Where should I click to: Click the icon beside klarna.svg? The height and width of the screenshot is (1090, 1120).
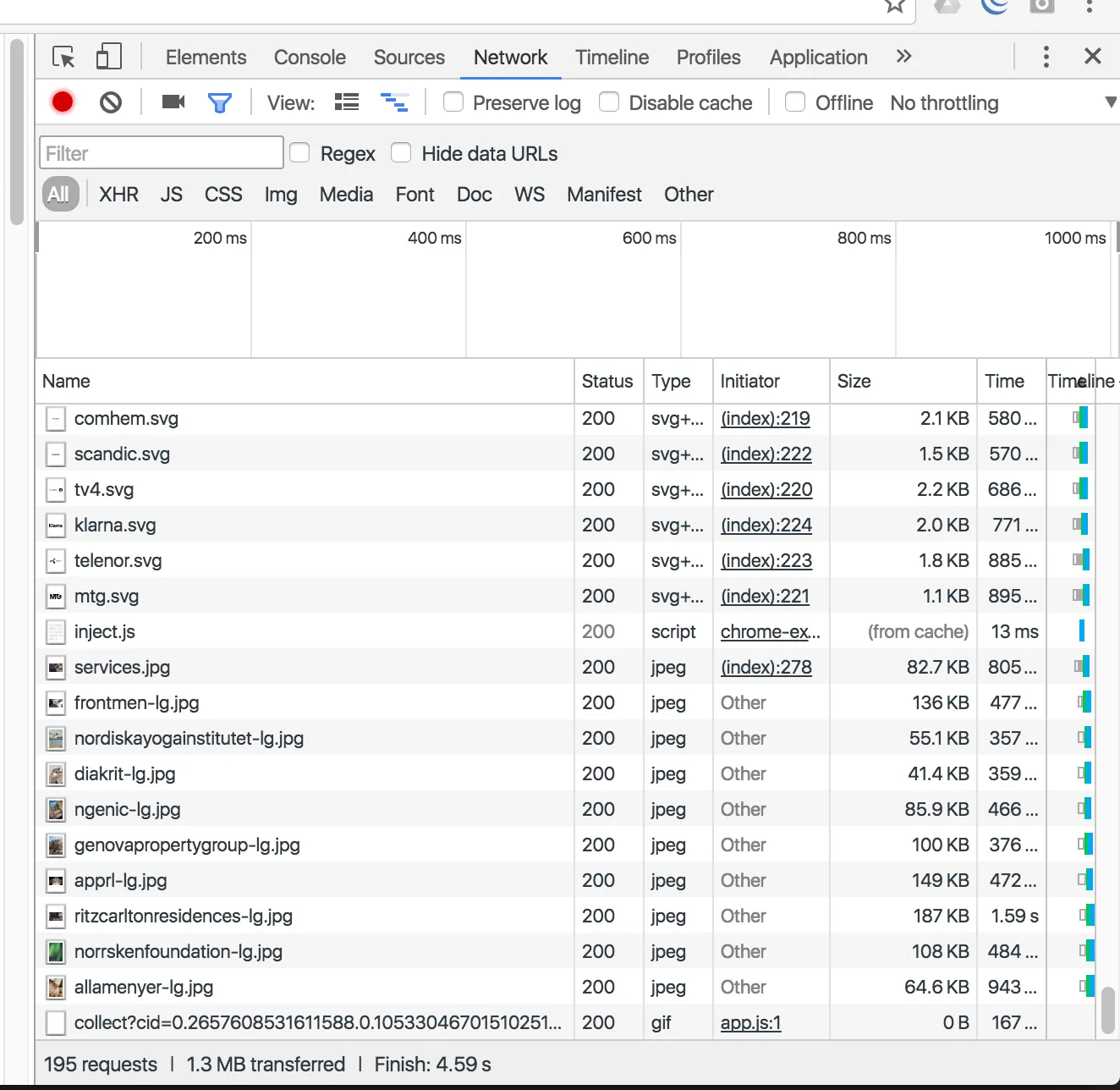(56, 525)
